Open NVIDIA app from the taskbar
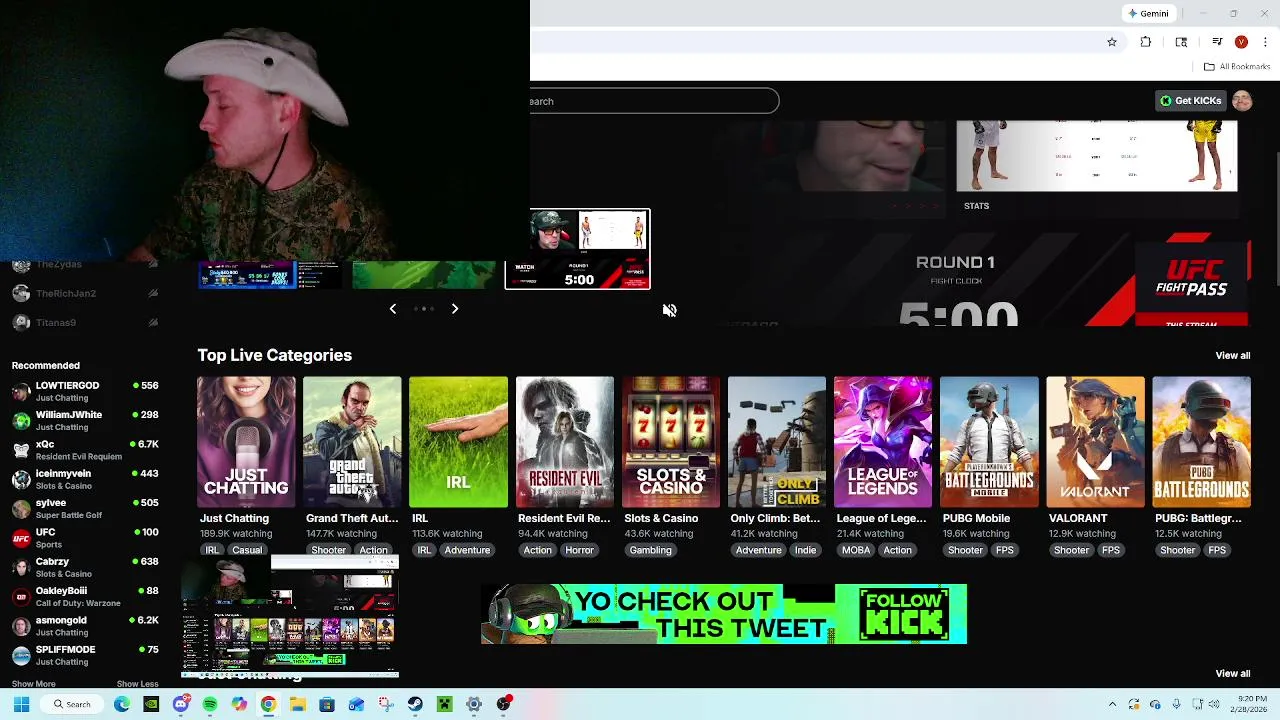1280x720 pixels. pyautogui.click(x=151, y=705)
